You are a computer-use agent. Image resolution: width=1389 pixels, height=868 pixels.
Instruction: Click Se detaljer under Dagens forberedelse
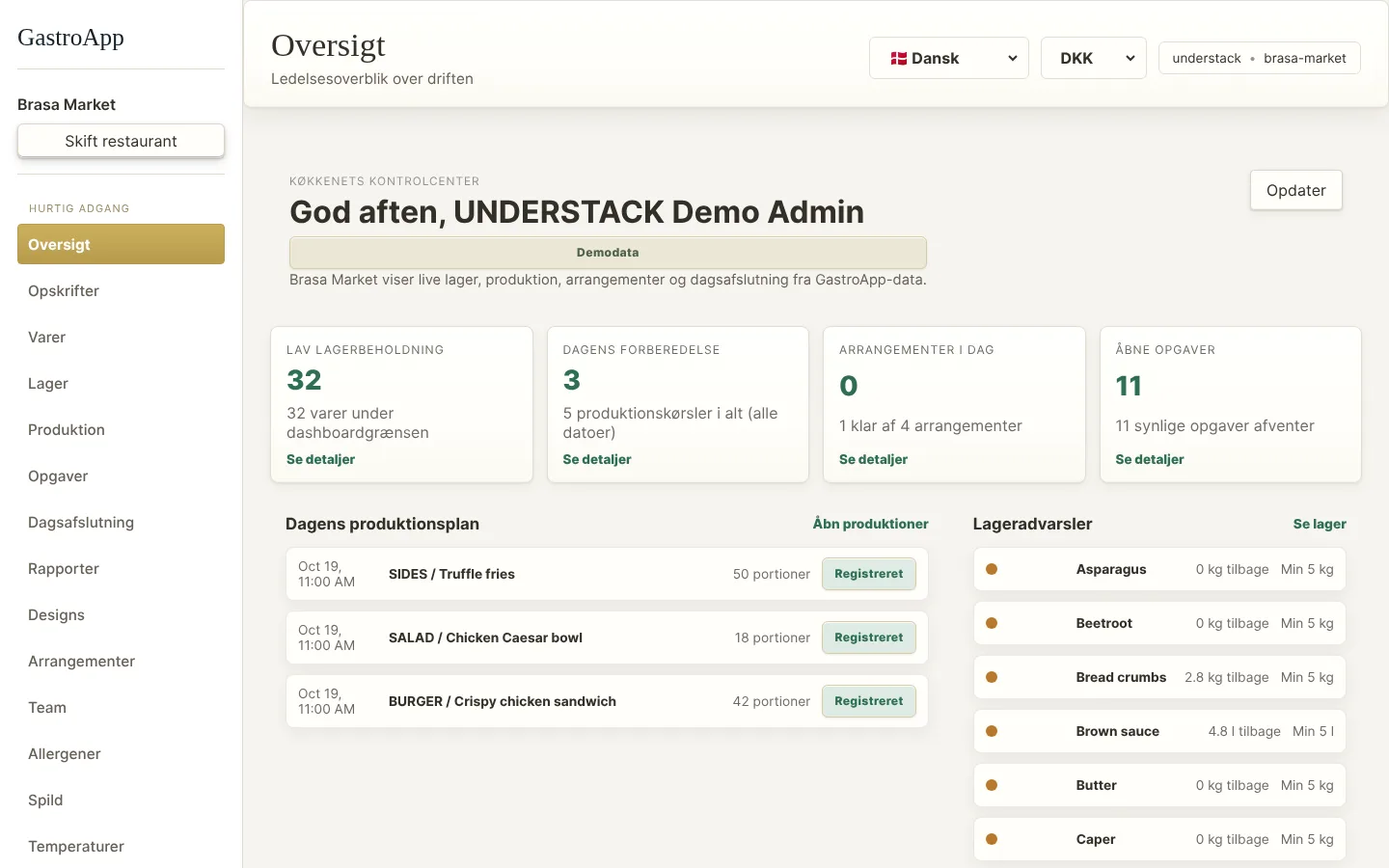click(597, 459)
